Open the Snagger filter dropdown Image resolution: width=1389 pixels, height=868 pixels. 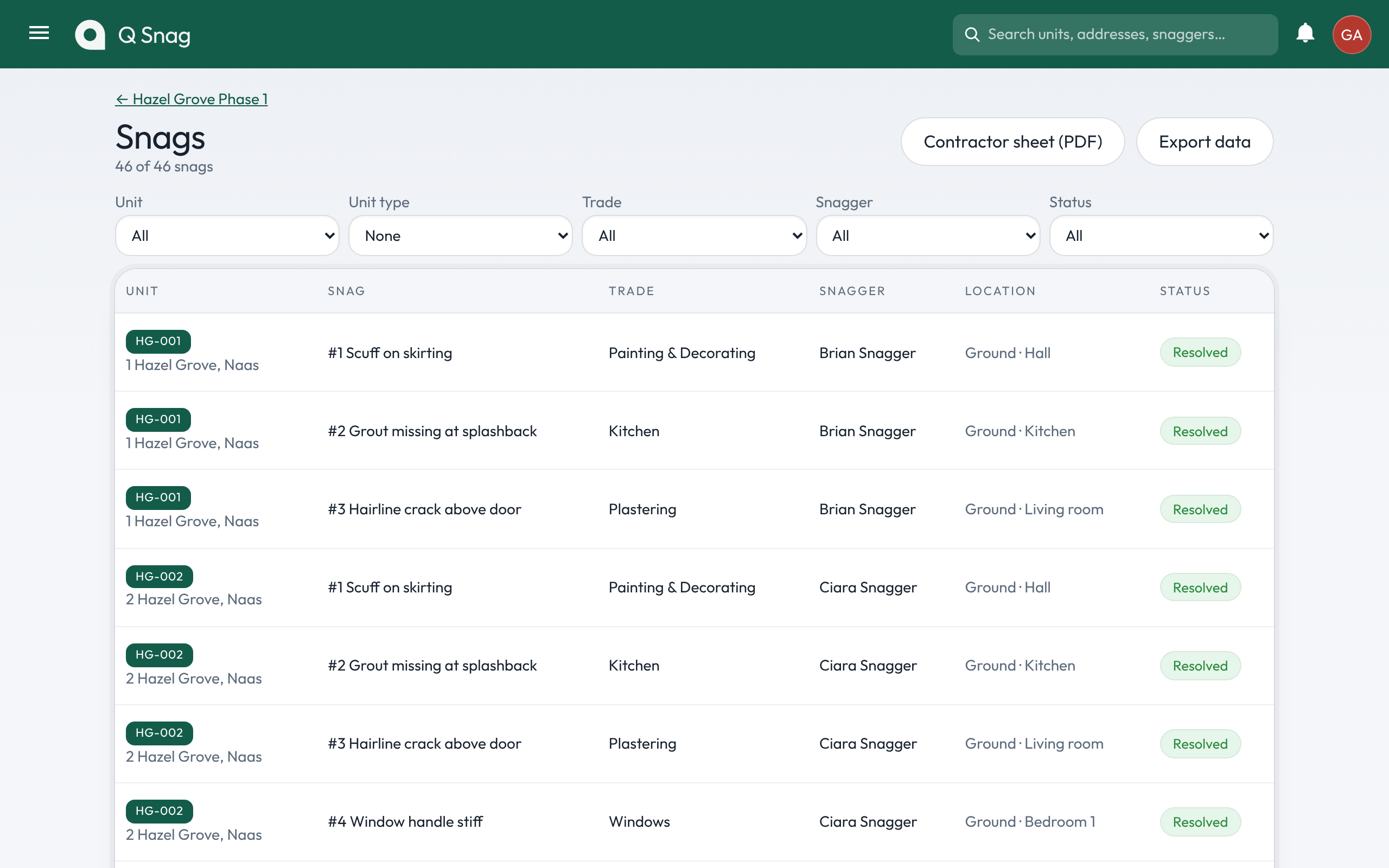tap(927, 235)
